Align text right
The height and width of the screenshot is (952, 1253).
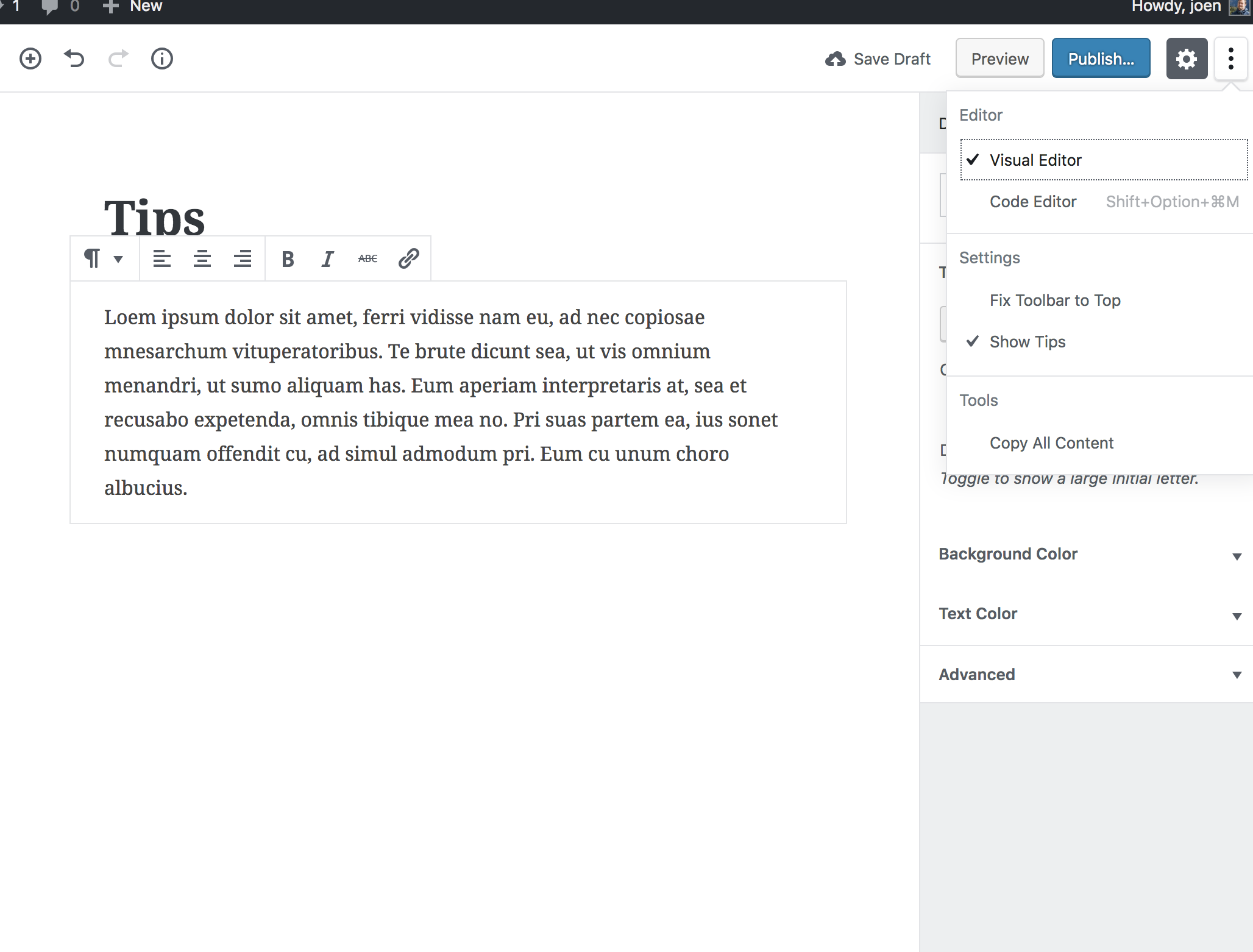(x=243, y=258)
